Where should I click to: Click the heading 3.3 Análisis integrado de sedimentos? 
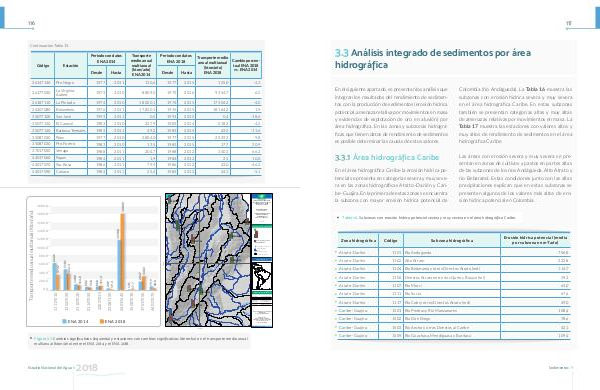(x=433, y=59)
